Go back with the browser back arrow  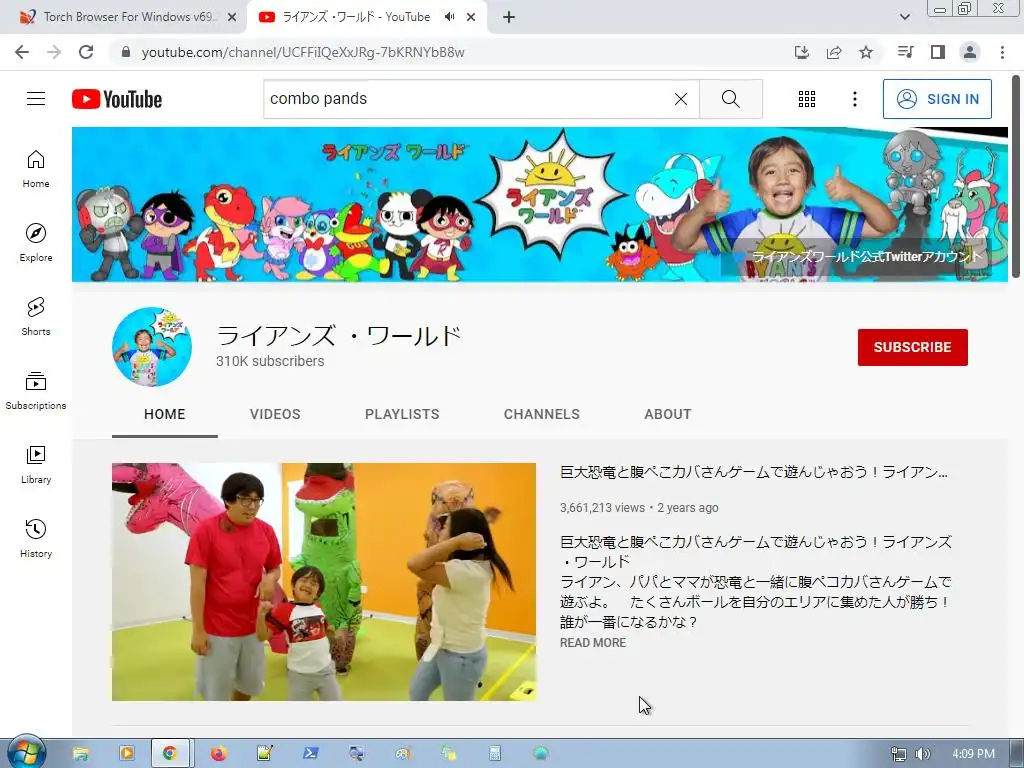coord(22,52)
